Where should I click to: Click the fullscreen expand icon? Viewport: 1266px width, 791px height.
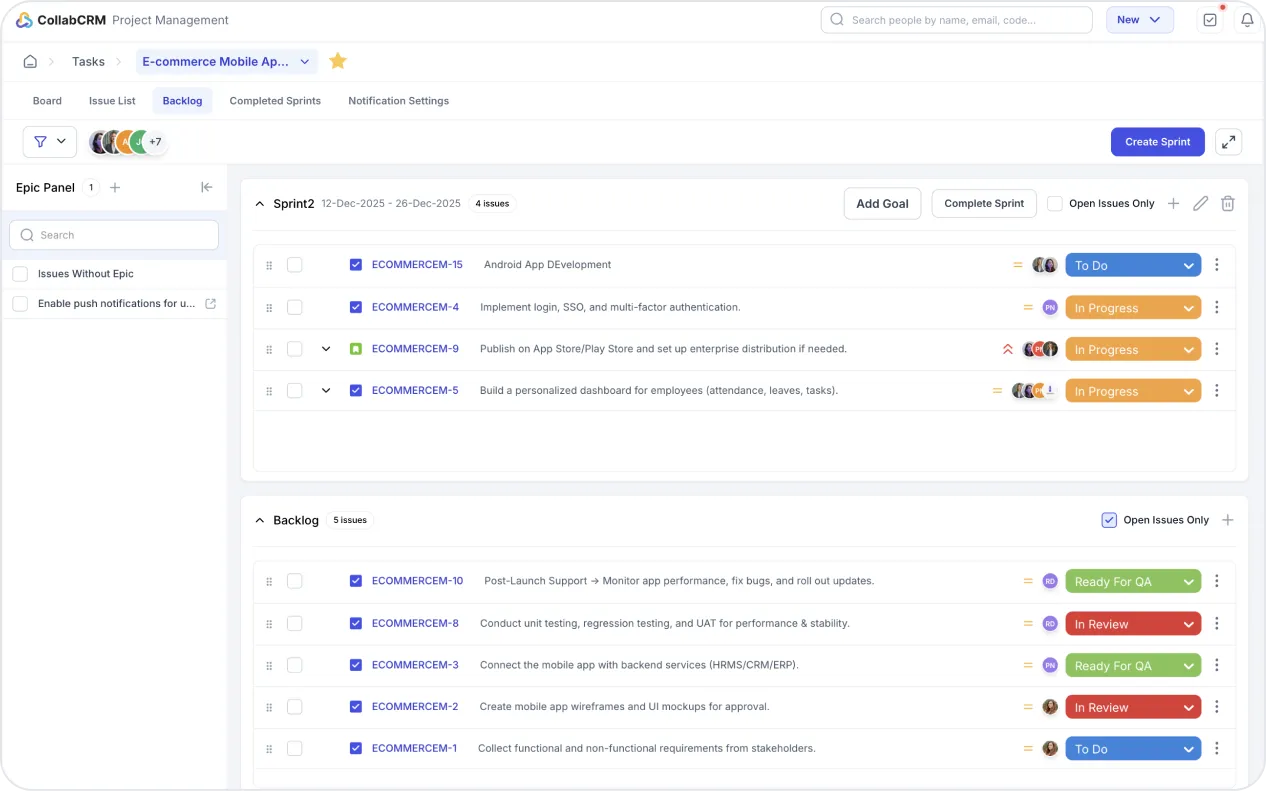tap(1228, 142)
